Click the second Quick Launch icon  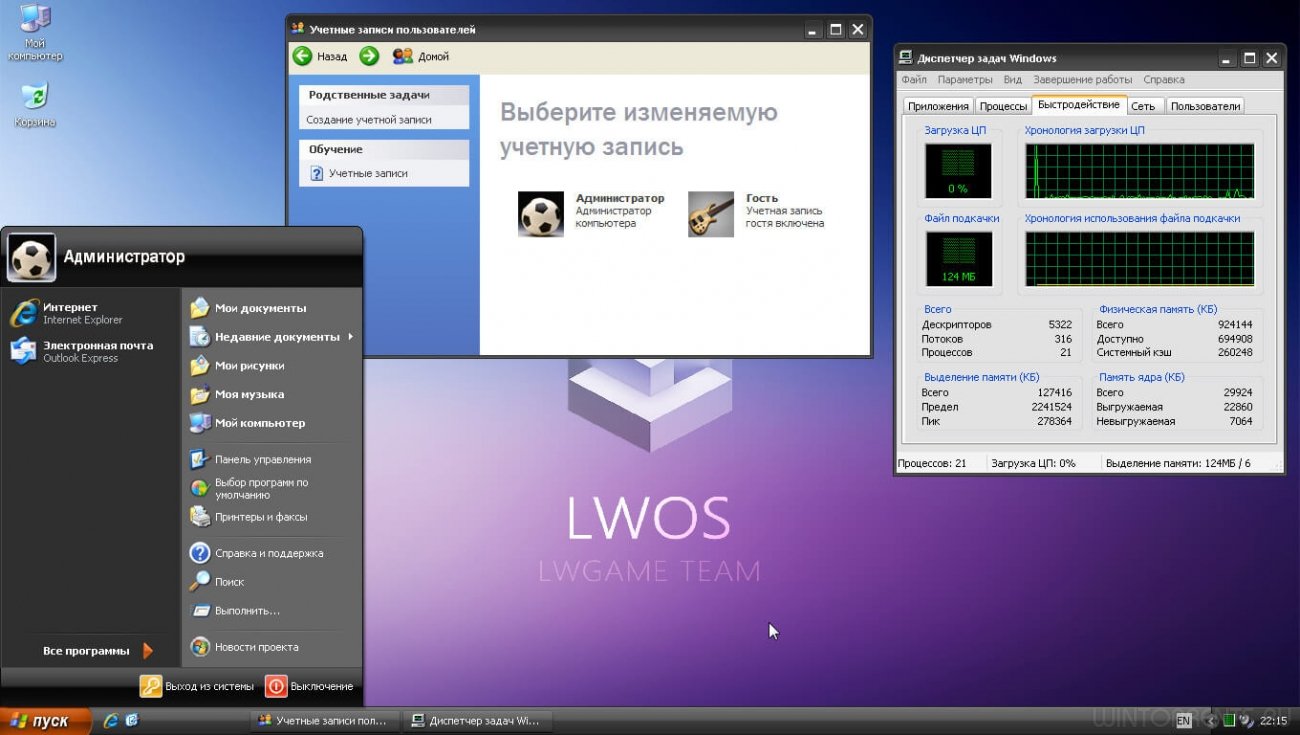[x=132, y=720]
